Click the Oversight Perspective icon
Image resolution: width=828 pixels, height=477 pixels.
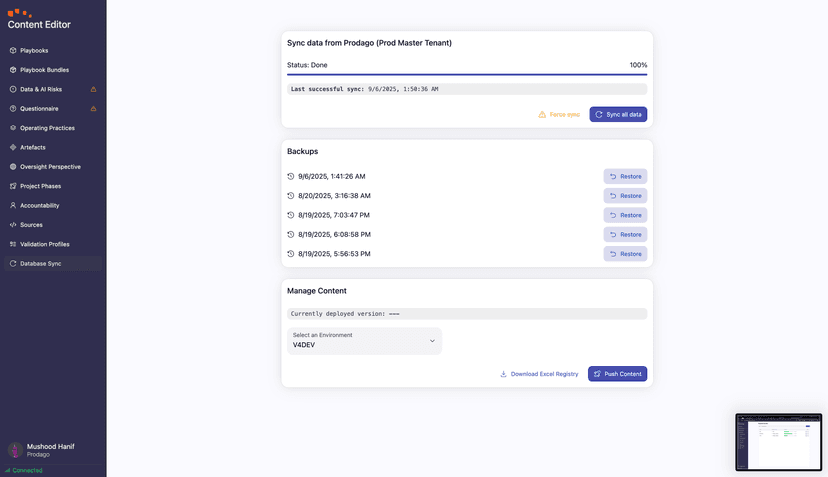click(x=13, y=167)
